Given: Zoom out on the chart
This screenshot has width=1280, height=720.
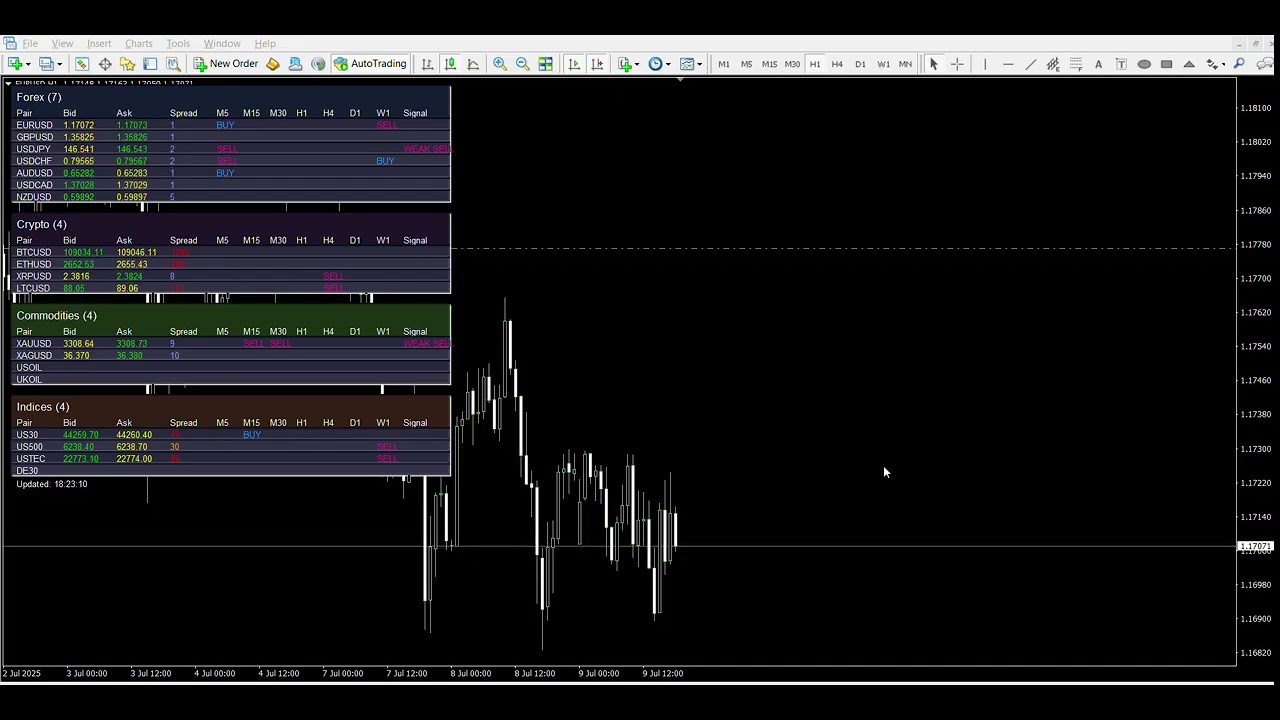Looking at the screenshot, I should click(522, 64).
